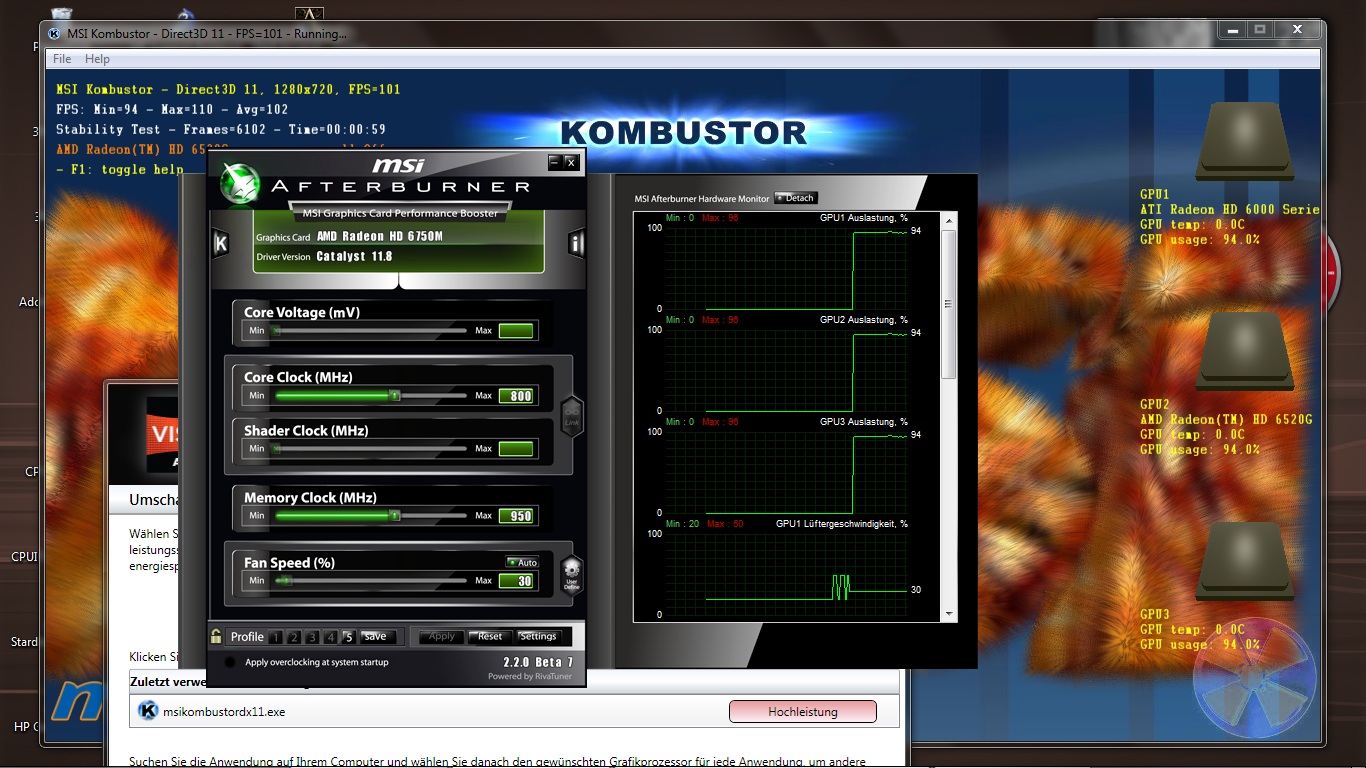Image resolution: width=1366 pixels, height=768 pixels.
Task: Close the Afterburner window
Action: pyautogui.click(x=571, y=161)
